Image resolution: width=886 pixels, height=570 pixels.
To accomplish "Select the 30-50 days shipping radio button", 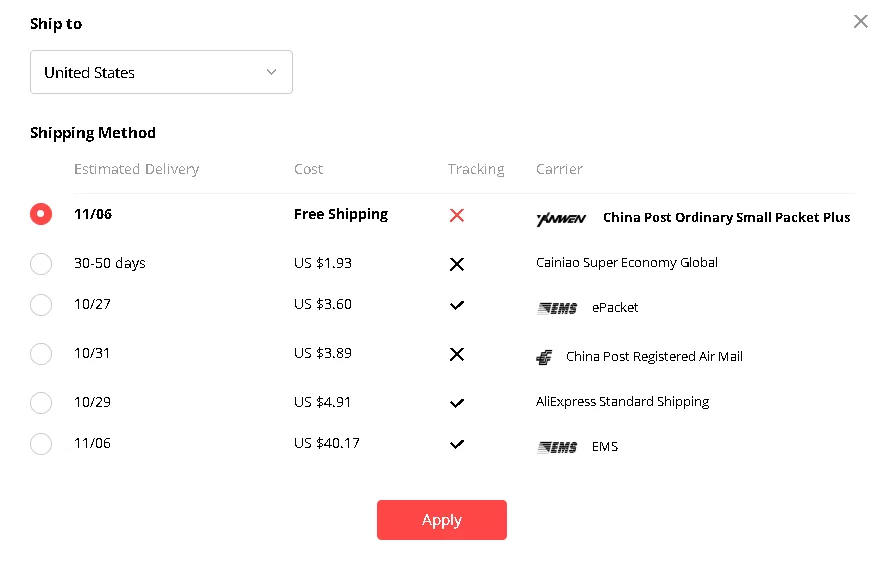I will [x=41, y=264].
